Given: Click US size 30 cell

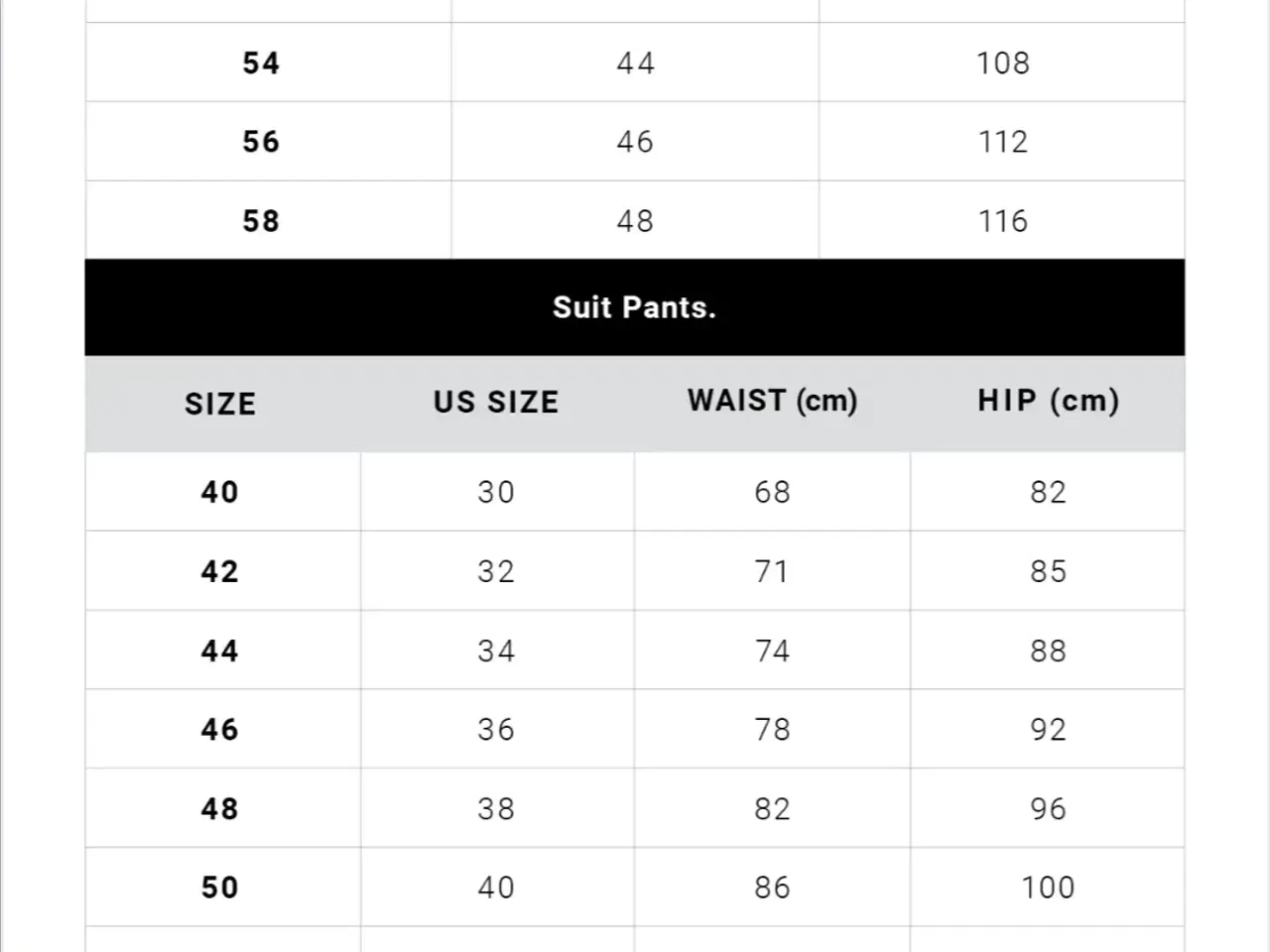Looking at the screenshot, I should click(x=496, y=492).
